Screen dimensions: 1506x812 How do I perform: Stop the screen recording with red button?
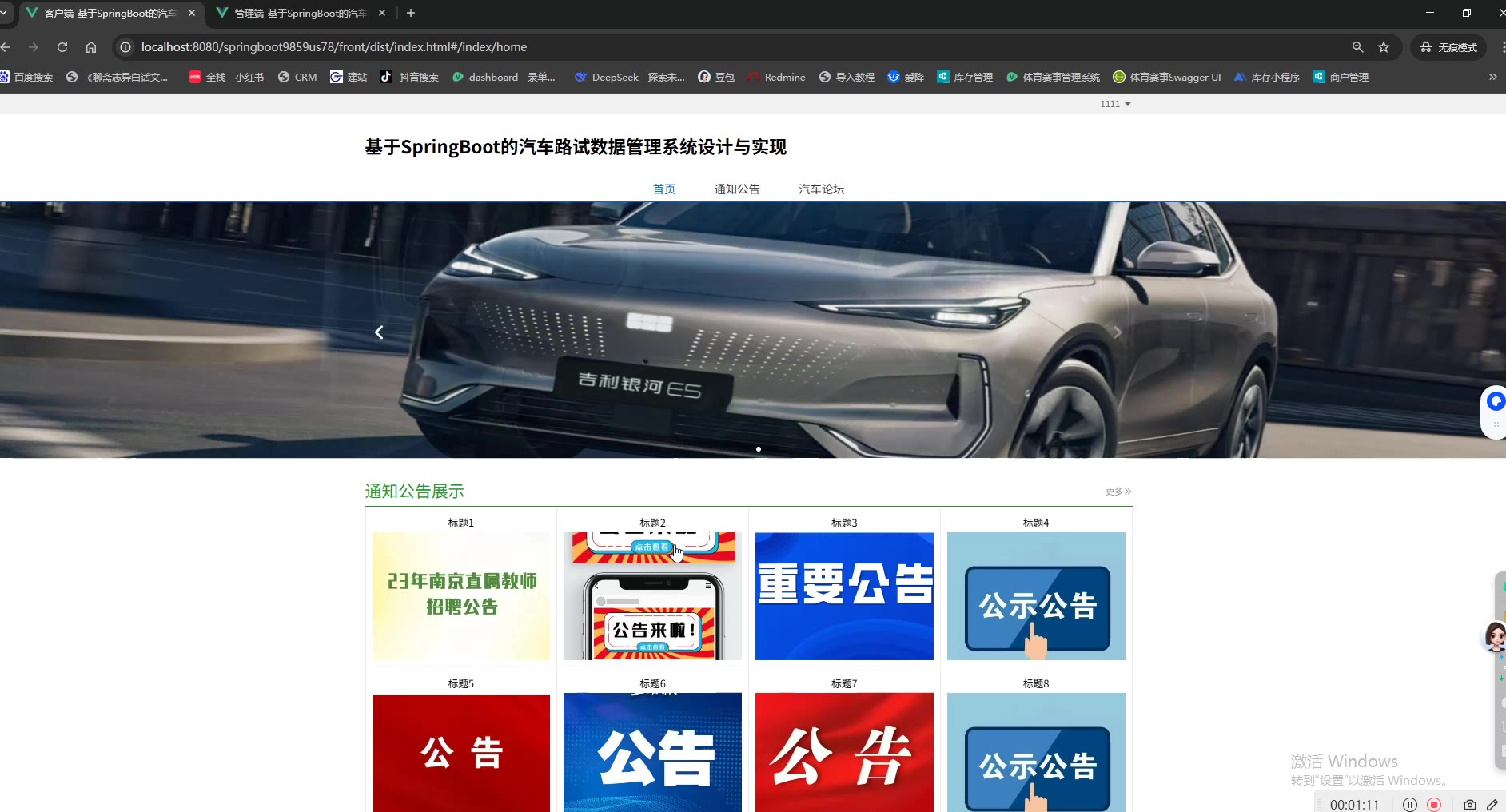(1434, 805)
